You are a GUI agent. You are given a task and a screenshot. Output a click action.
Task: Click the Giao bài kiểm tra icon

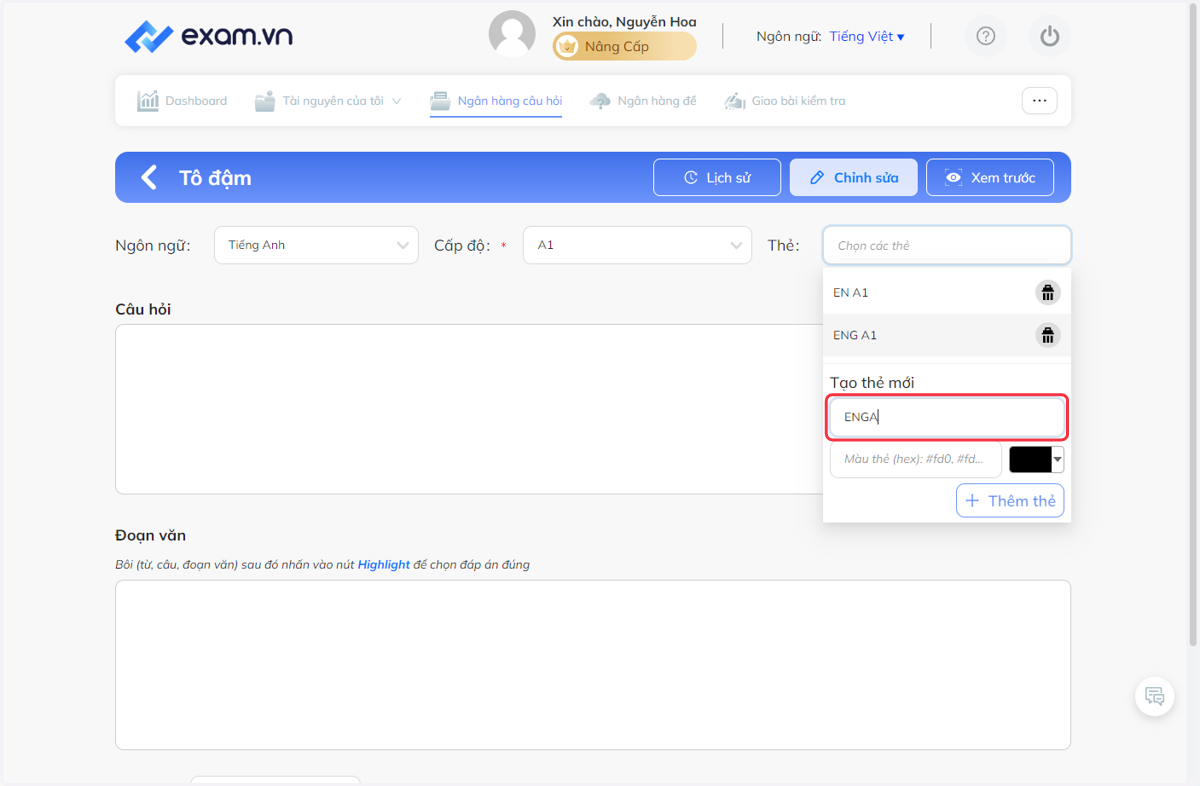coord(735,101)
